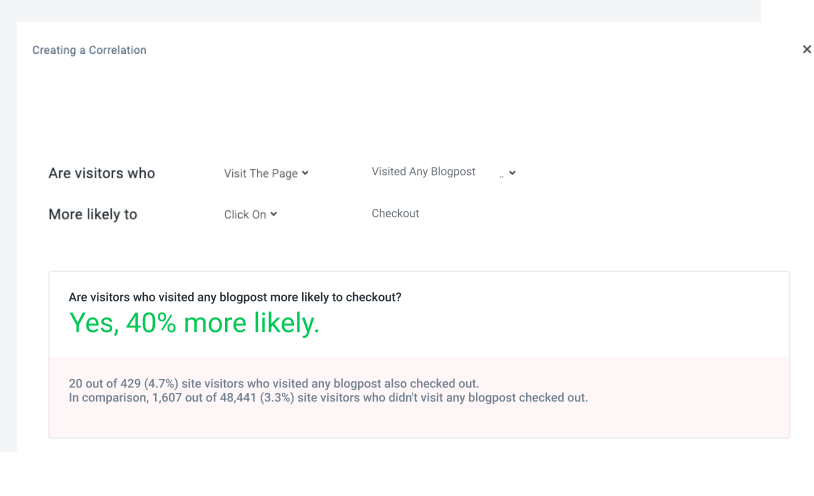Expand the Click On dropdown

click(x=250, y=214)
